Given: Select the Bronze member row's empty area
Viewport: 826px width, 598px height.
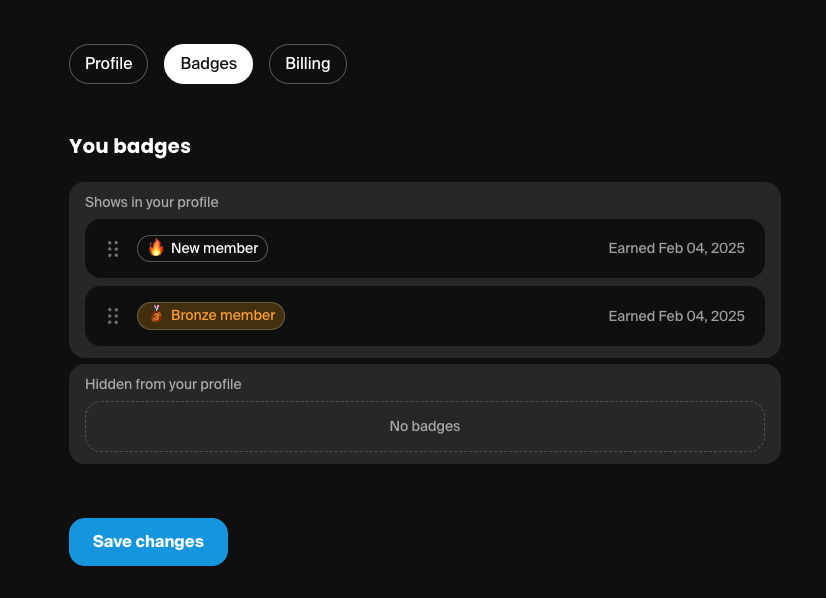Looking at the screenshot, I should 447,316.
